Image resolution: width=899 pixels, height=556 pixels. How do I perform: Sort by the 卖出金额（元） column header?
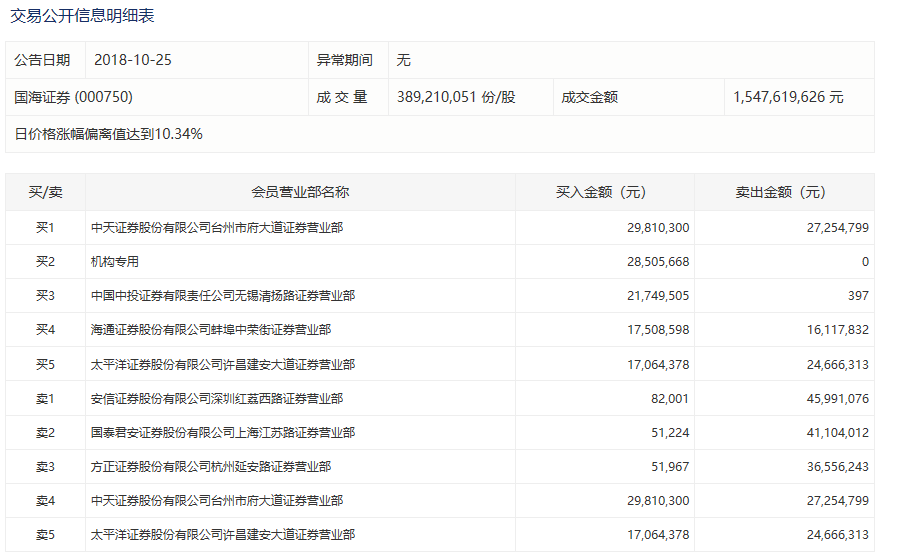point(783,192)
